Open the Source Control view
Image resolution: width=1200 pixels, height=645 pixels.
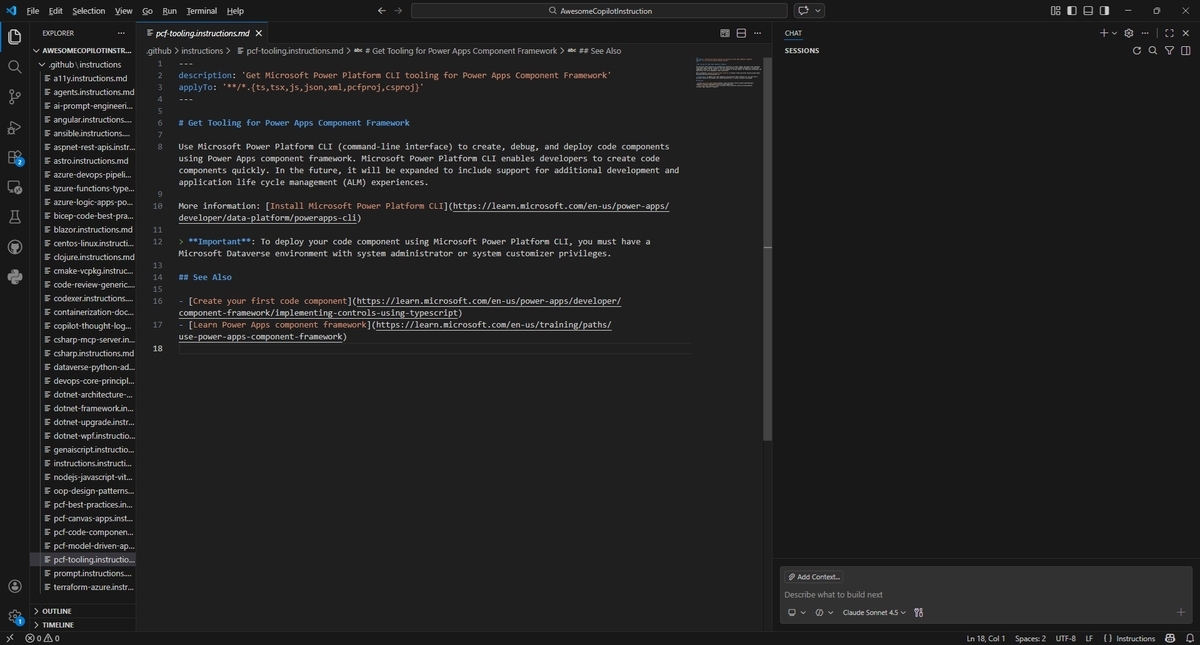14,97
